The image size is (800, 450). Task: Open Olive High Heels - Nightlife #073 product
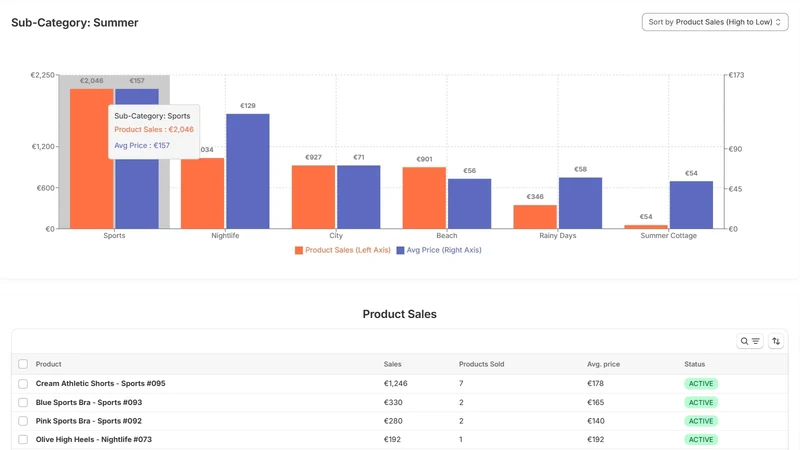[x=94, y=439]
